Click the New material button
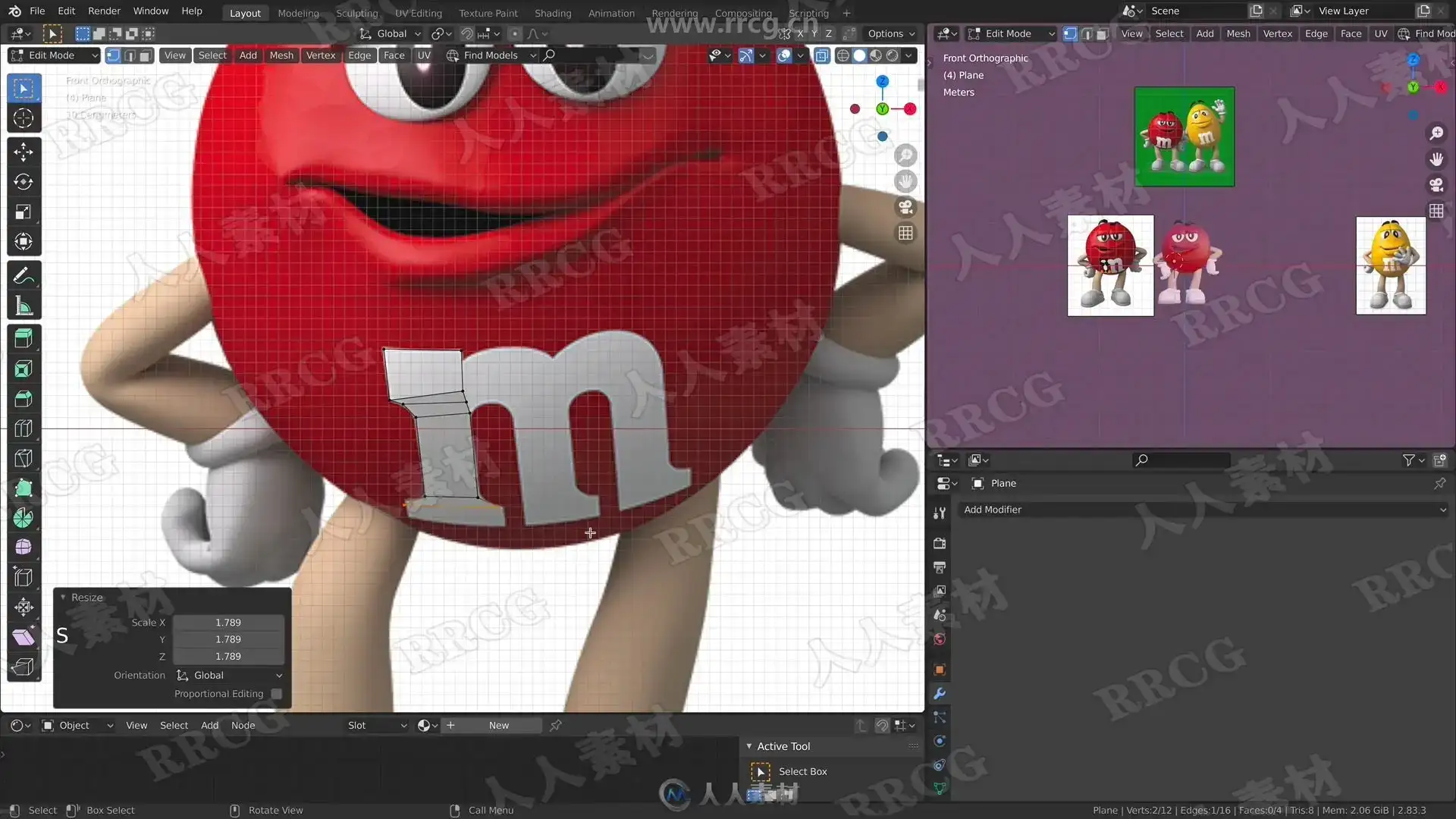The height and width of the screenshot is (819, 1456). pos(498,725)
